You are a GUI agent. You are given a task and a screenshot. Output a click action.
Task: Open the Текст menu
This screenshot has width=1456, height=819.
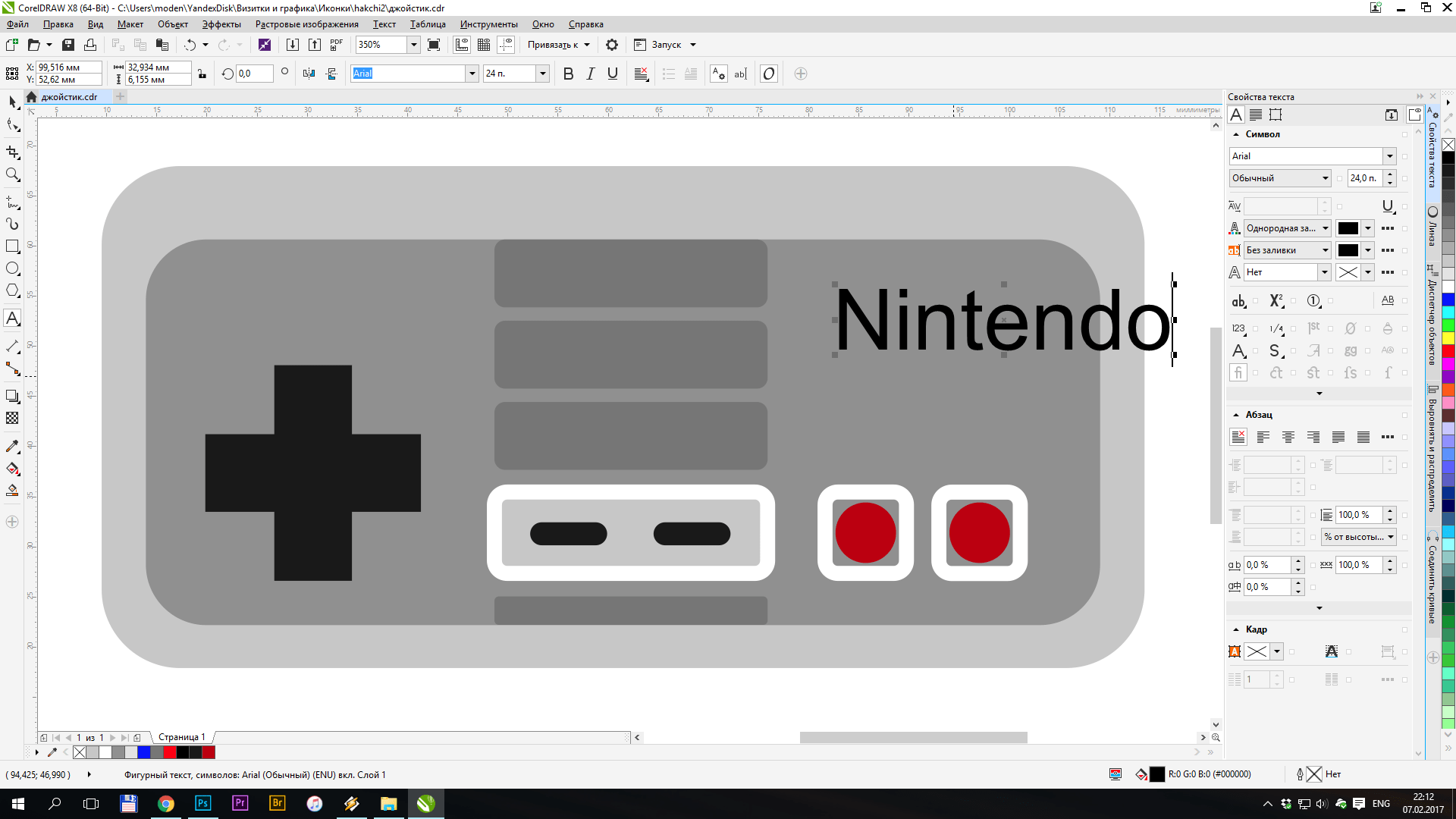(x=384, y=24)
